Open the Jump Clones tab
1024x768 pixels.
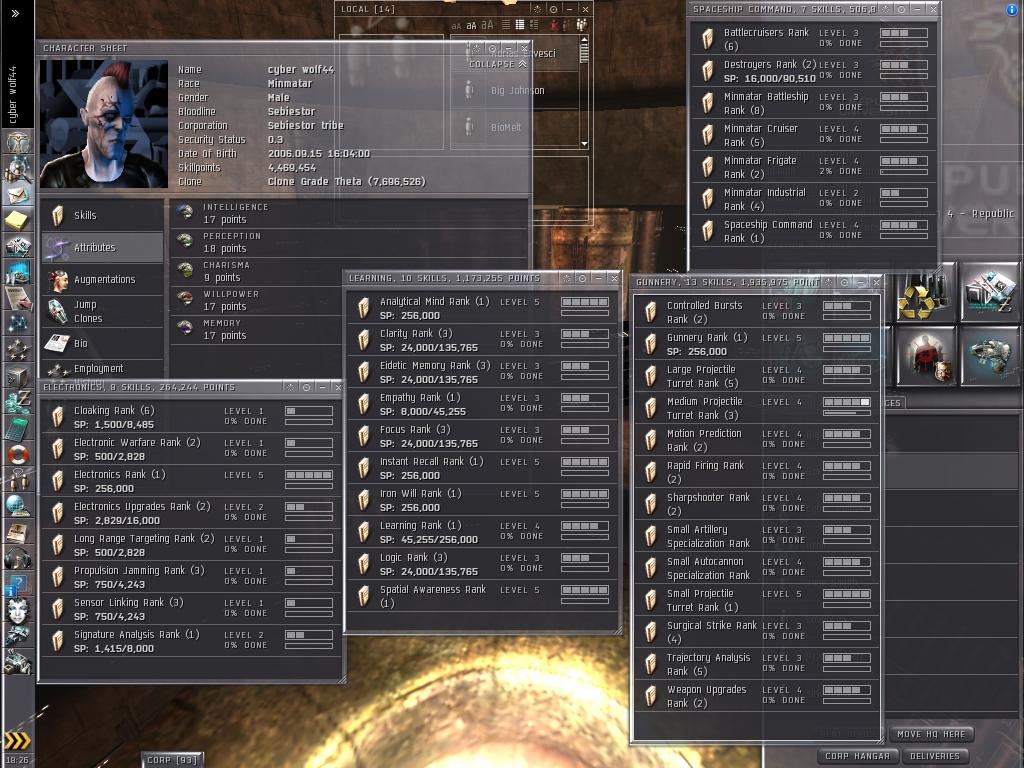pyautogui.click(x=103, y=312)
